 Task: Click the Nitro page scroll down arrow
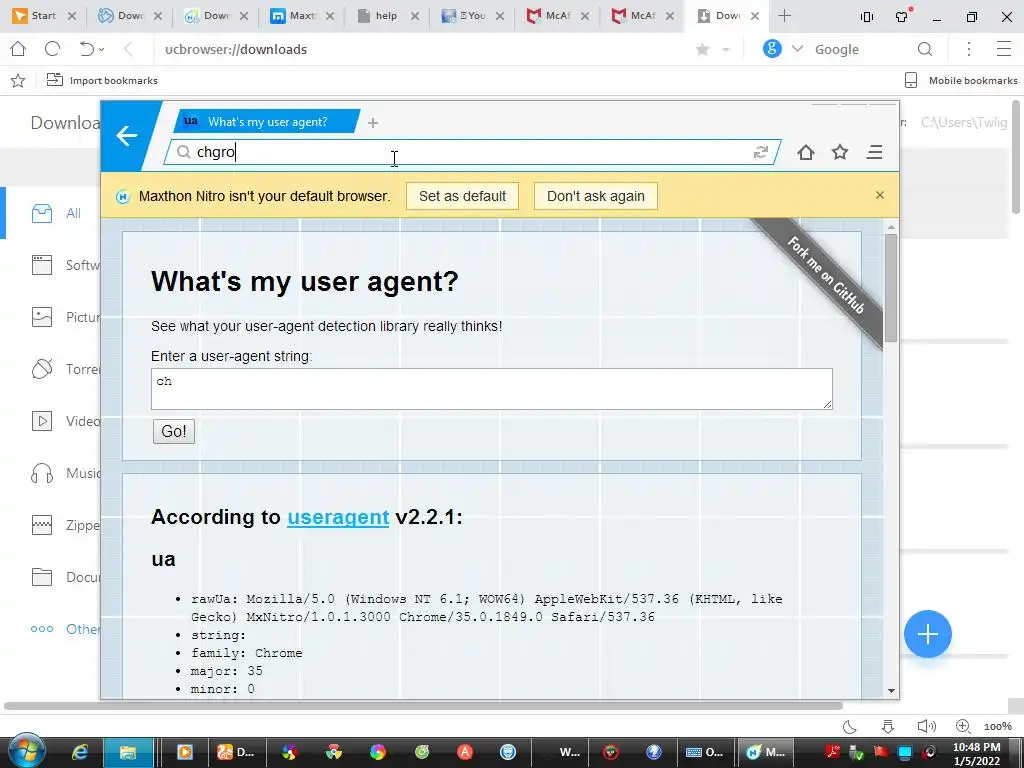(891, 691)
